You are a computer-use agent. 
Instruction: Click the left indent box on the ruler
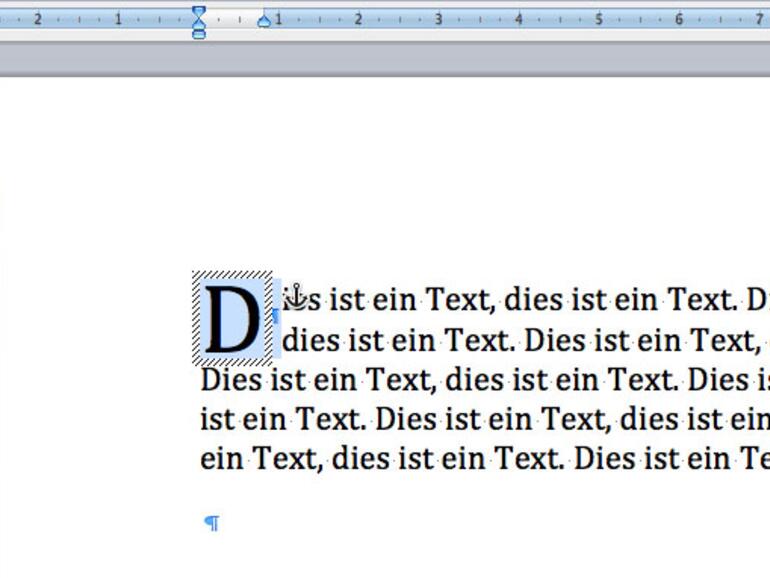199,35
